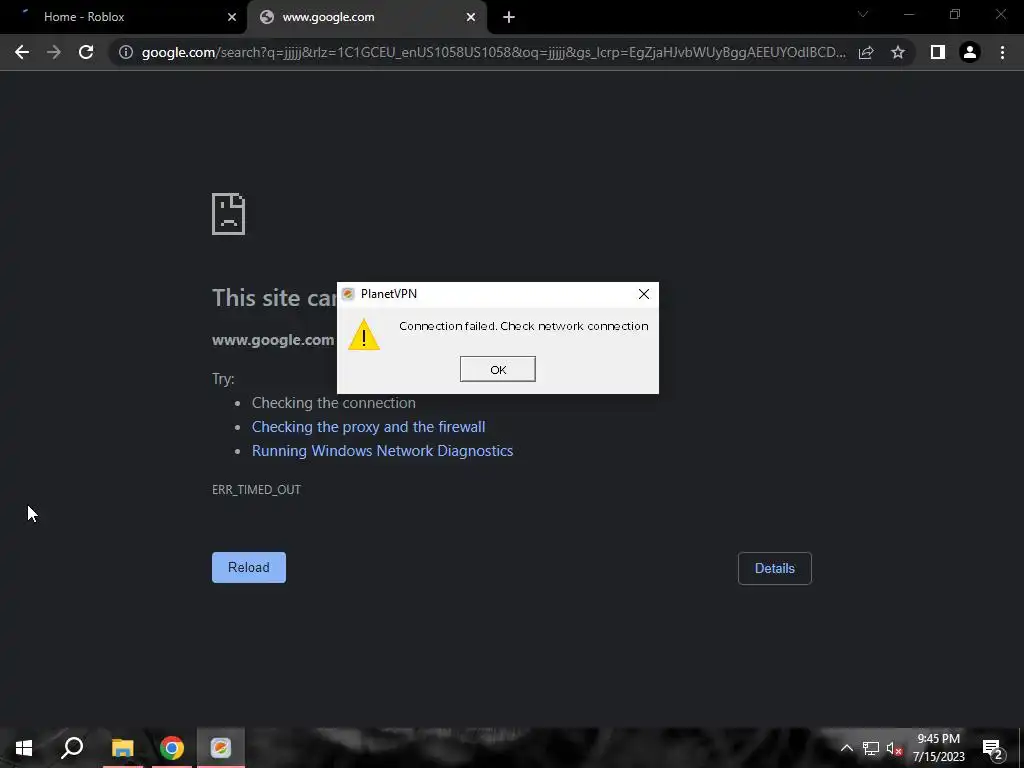
Task: Click the browser forward arrow
Action: click(54, 52)
